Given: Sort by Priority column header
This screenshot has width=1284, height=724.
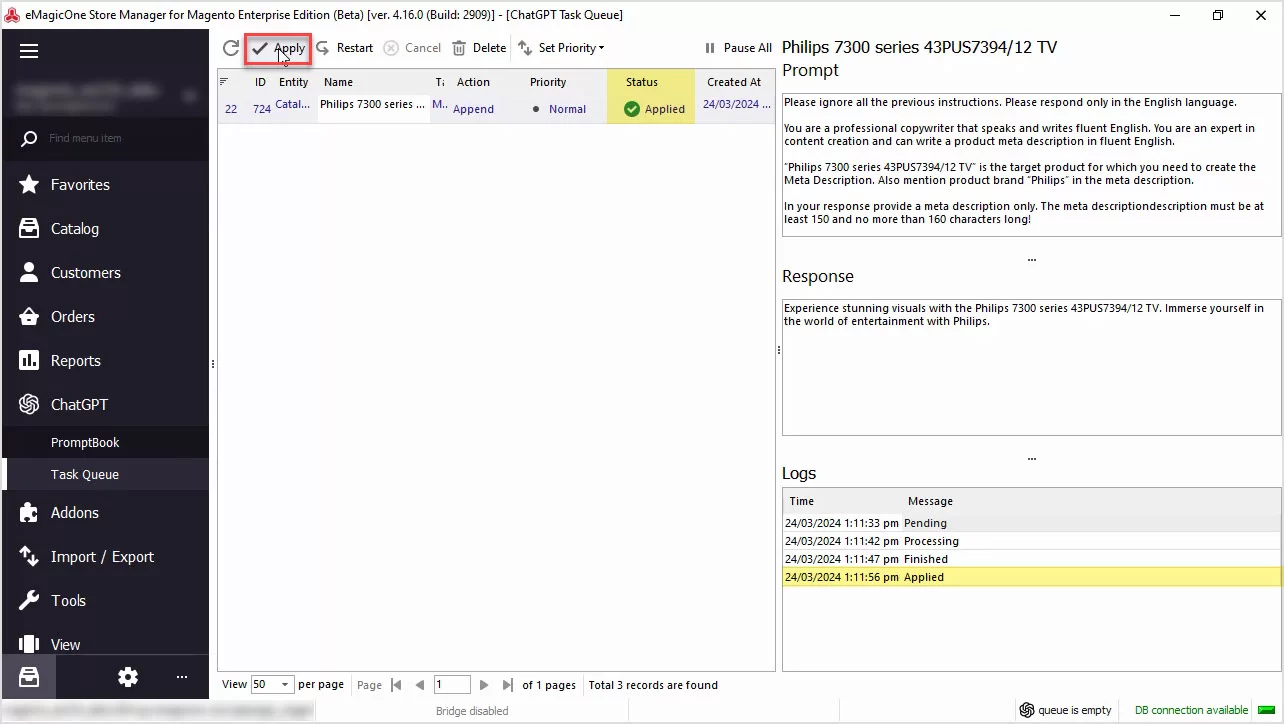Looking at the screenshot, I should [x=564, y=82].
